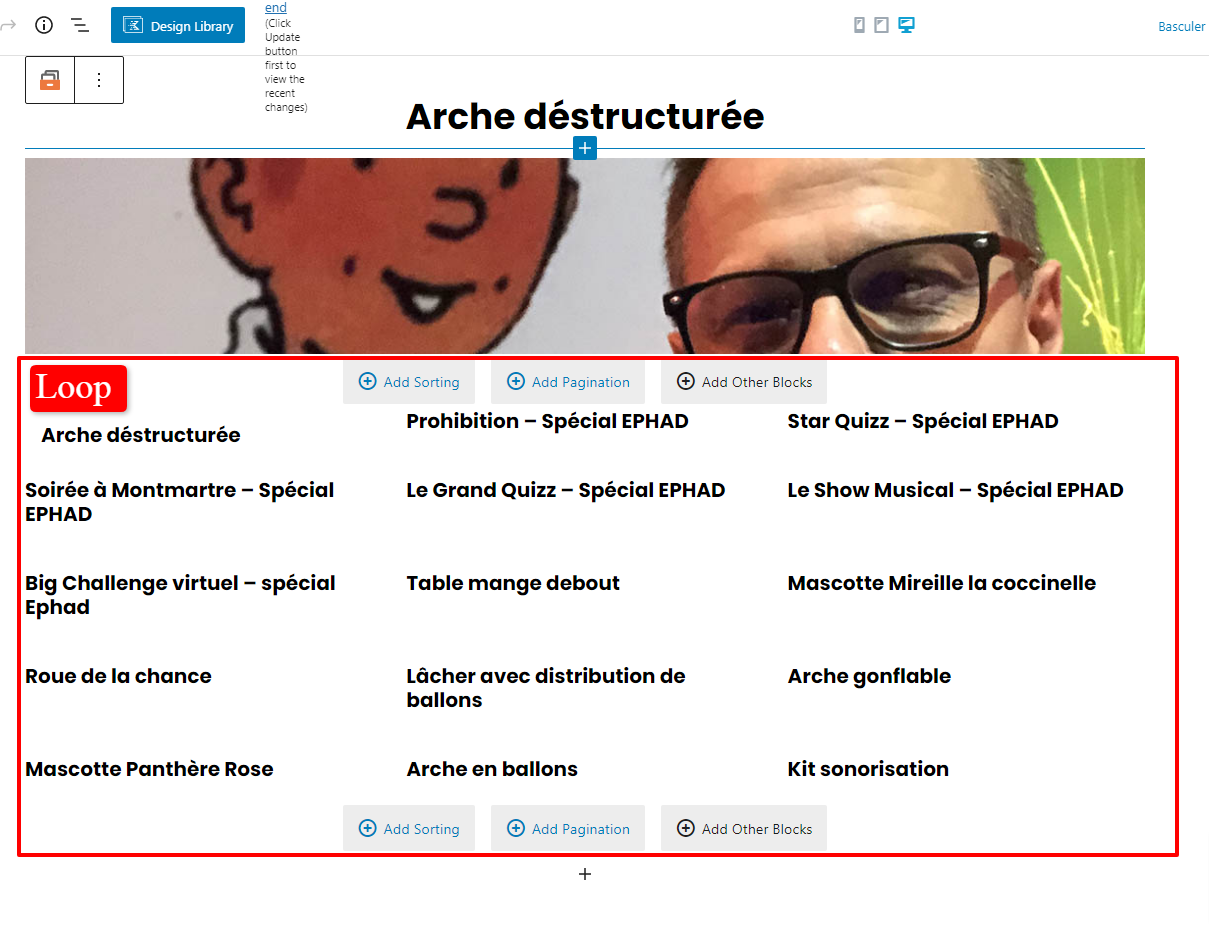Click the 'end' link
Viewport: 1209px width, 941px height.
276,7
